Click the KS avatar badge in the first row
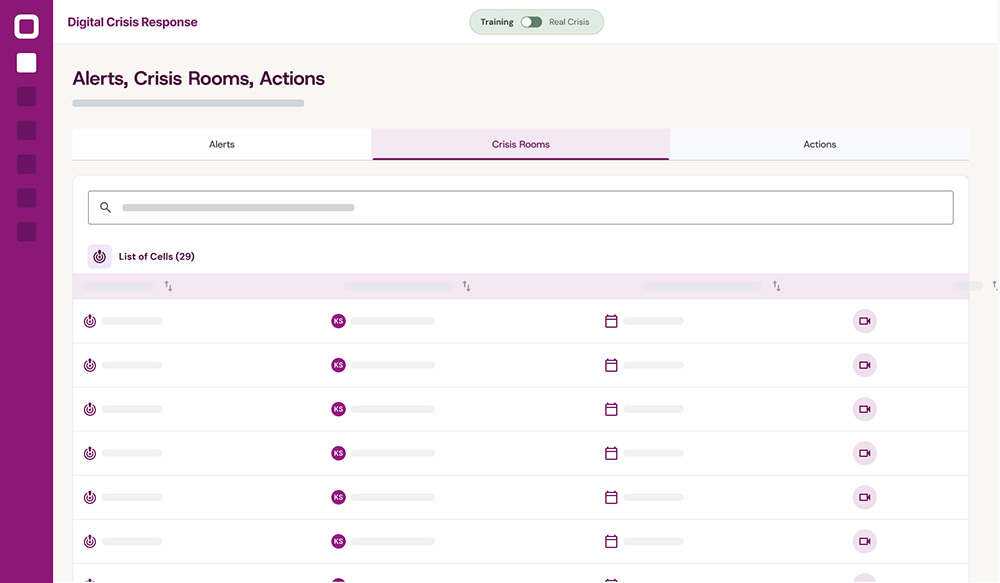The width and height of the screenshot is (1000, 583). pyautogui.click(x=338, y=321)
